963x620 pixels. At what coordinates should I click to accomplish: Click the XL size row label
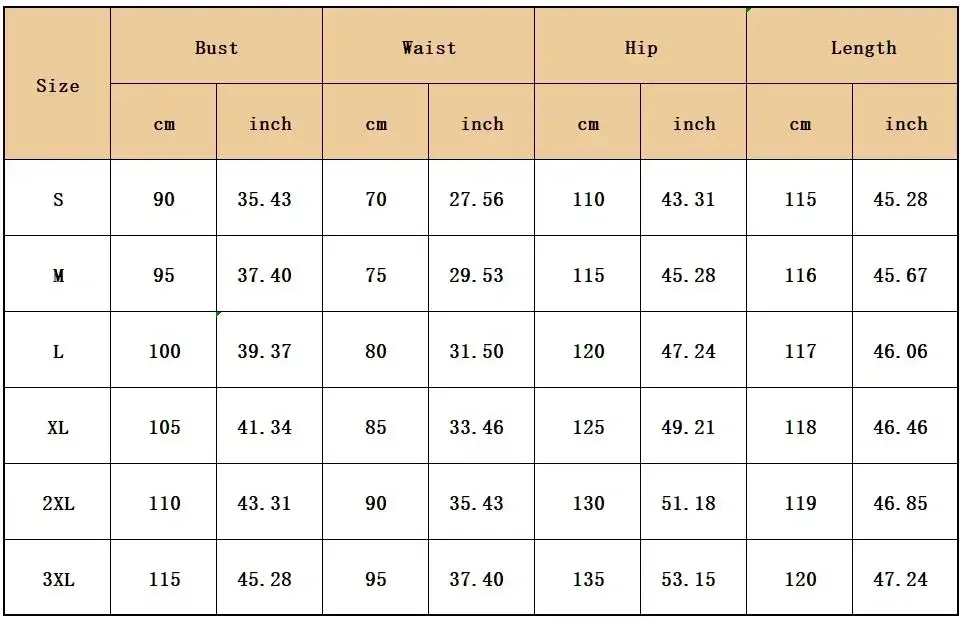click(x=57, y=425)
